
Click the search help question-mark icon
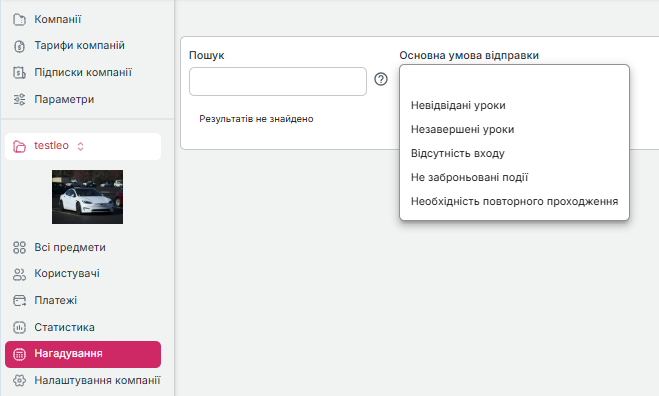[381, 79]
